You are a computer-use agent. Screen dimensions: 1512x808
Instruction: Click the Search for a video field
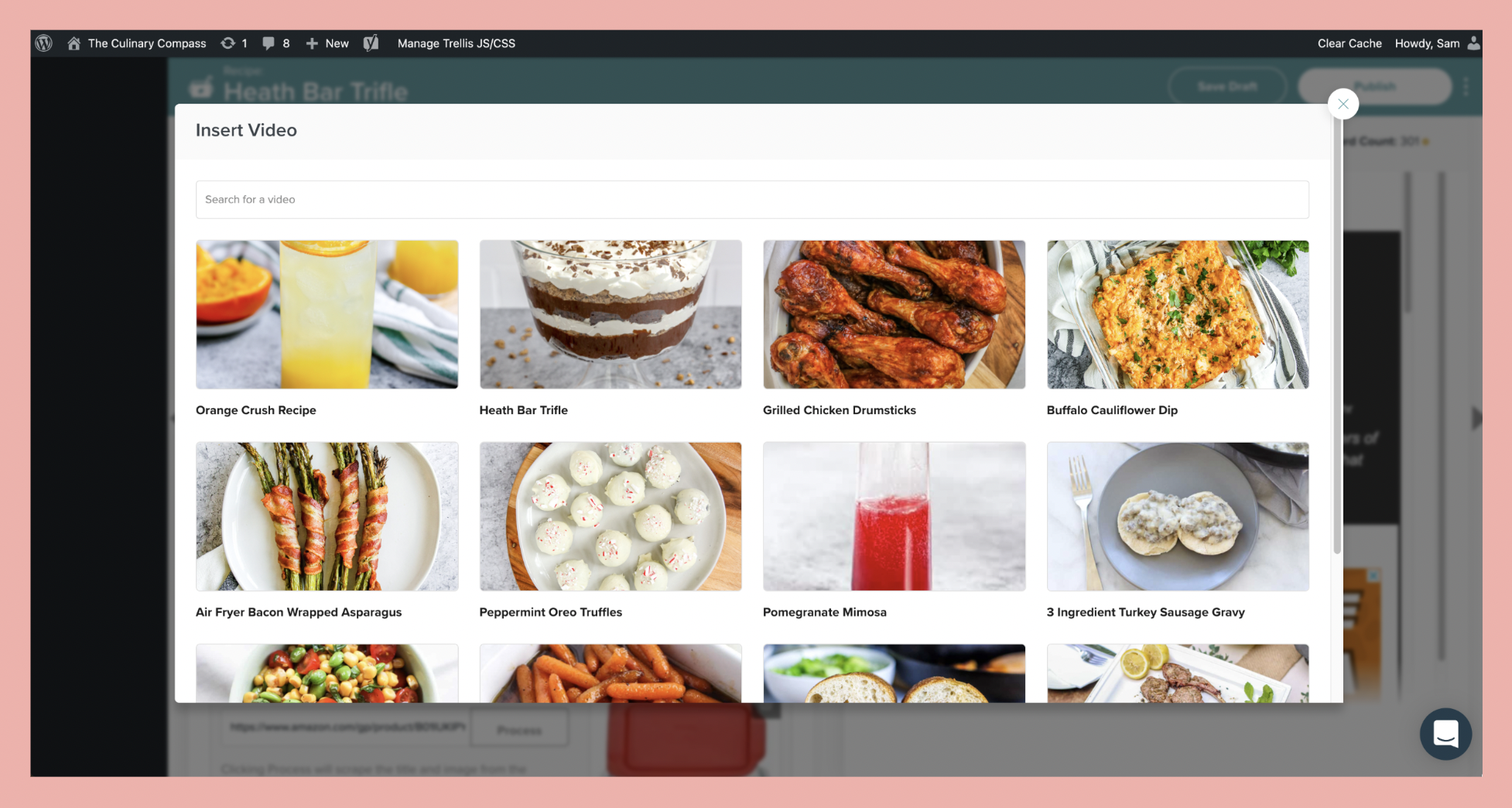[x=752, y=199]
